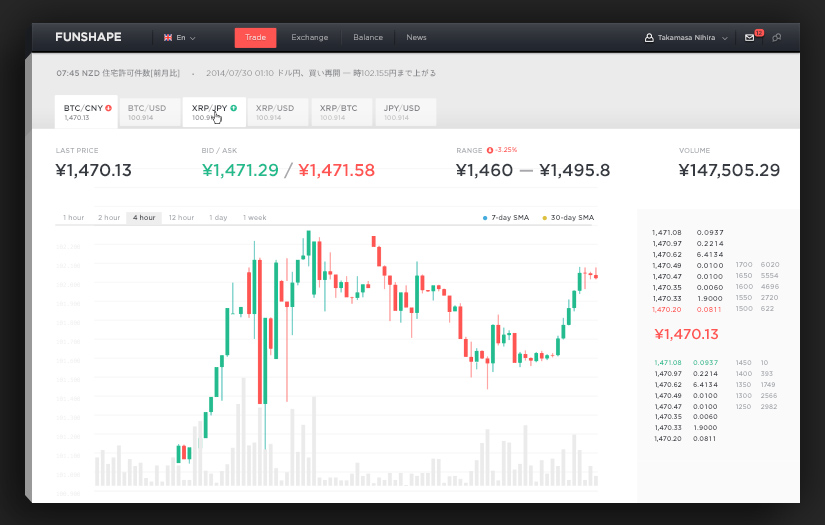Viewport: 825px width, 525px height.
Task: Click the red down indicator on BTC/CNY
Action: [x=108, y=108]
